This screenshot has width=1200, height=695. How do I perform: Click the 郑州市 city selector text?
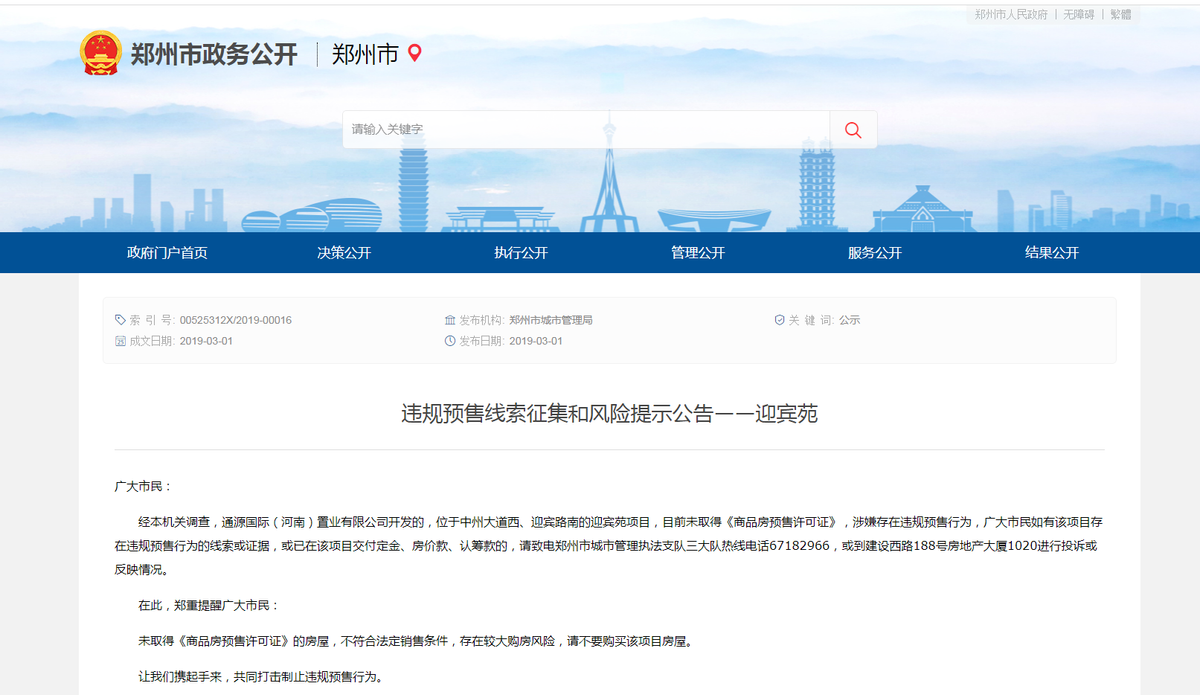pos(365,54)
